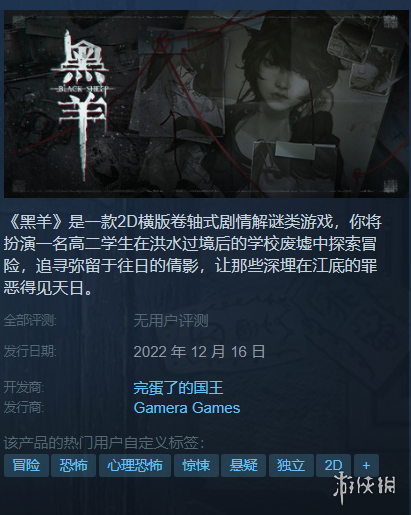
Task: Click the release date 2022 年 12 月 16 日
Action: [x=199, y=352]
